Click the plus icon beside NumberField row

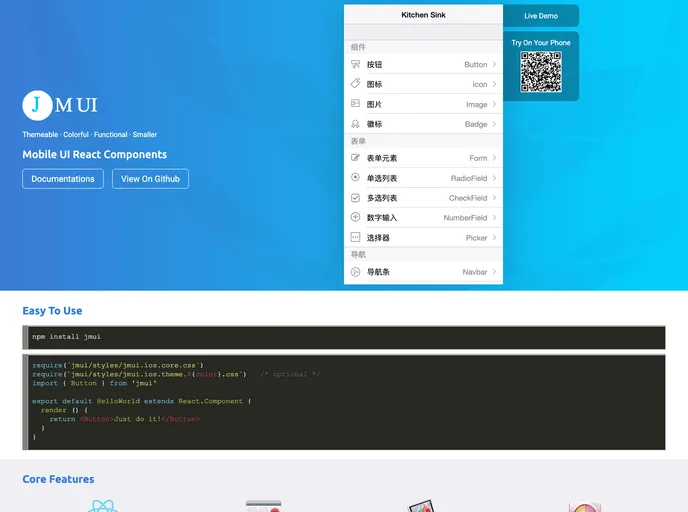[355, 217]
